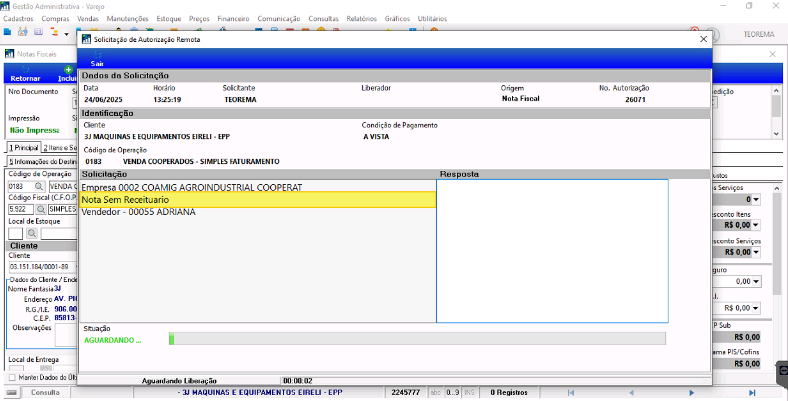Click the Consulta status bar button
Screen dimensions: 788x401
45,392
